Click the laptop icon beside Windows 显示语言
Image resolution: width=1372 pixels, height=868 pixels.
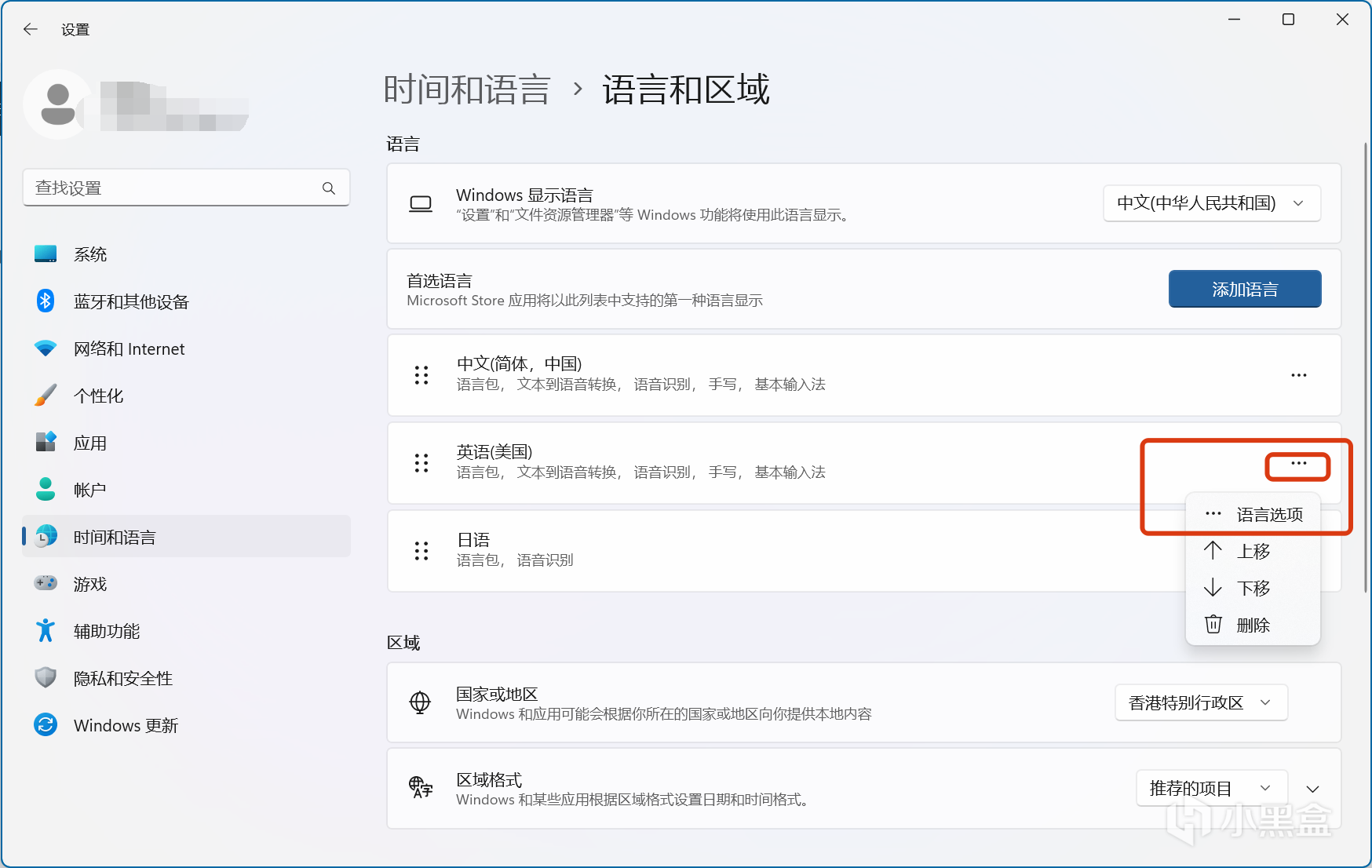click(x=421, y=204)
